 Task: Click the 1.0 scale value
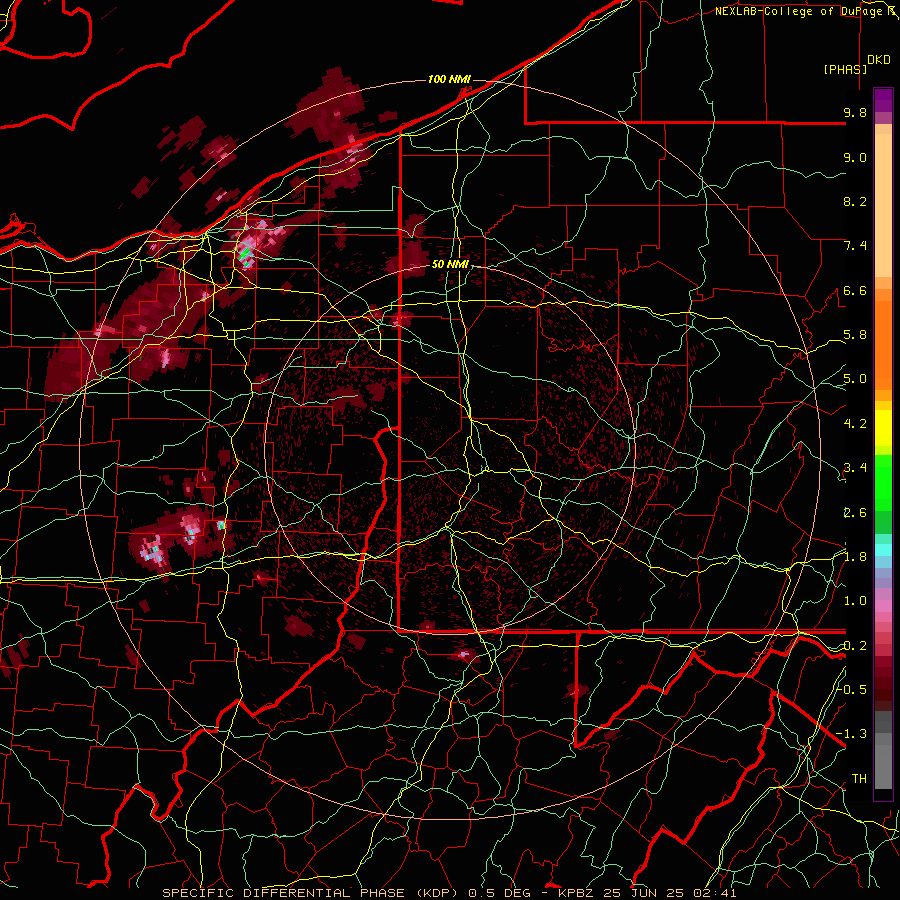click(x=855, y=601)
